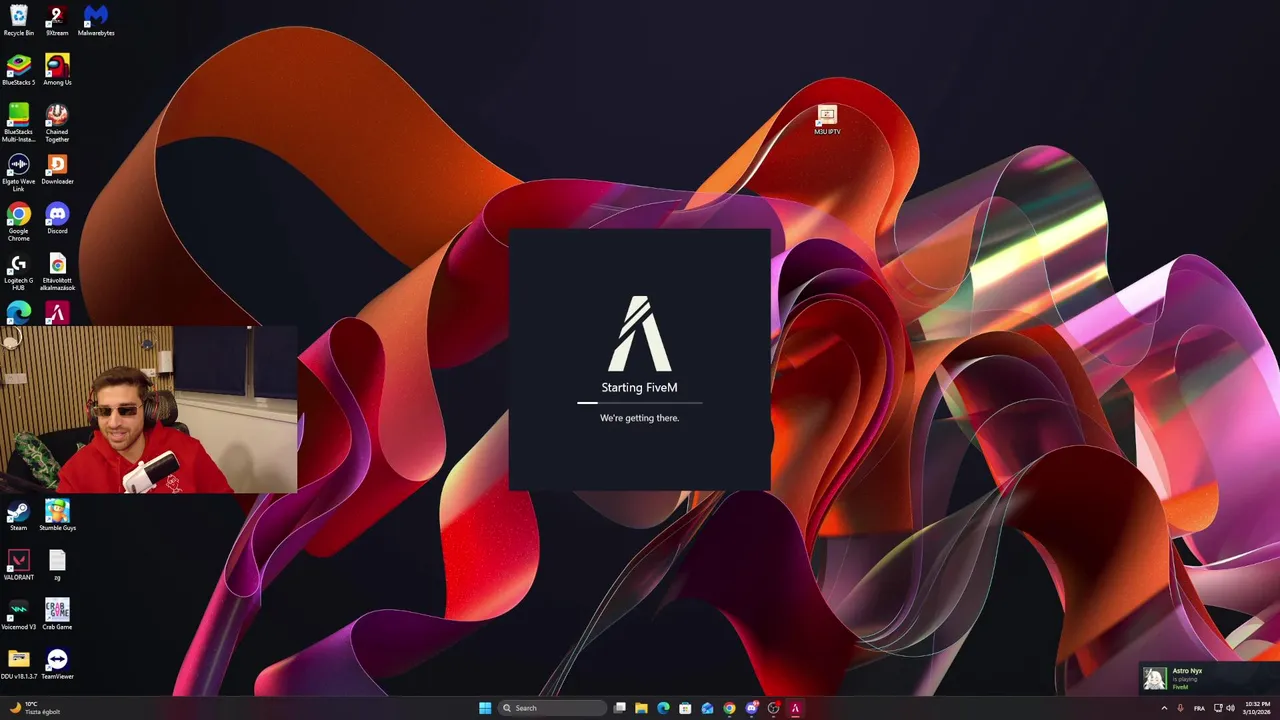The height and width of the screenshot is (720, 1280).
Task: Open Microsoft Edge in the taskbar
Action: 663,708
